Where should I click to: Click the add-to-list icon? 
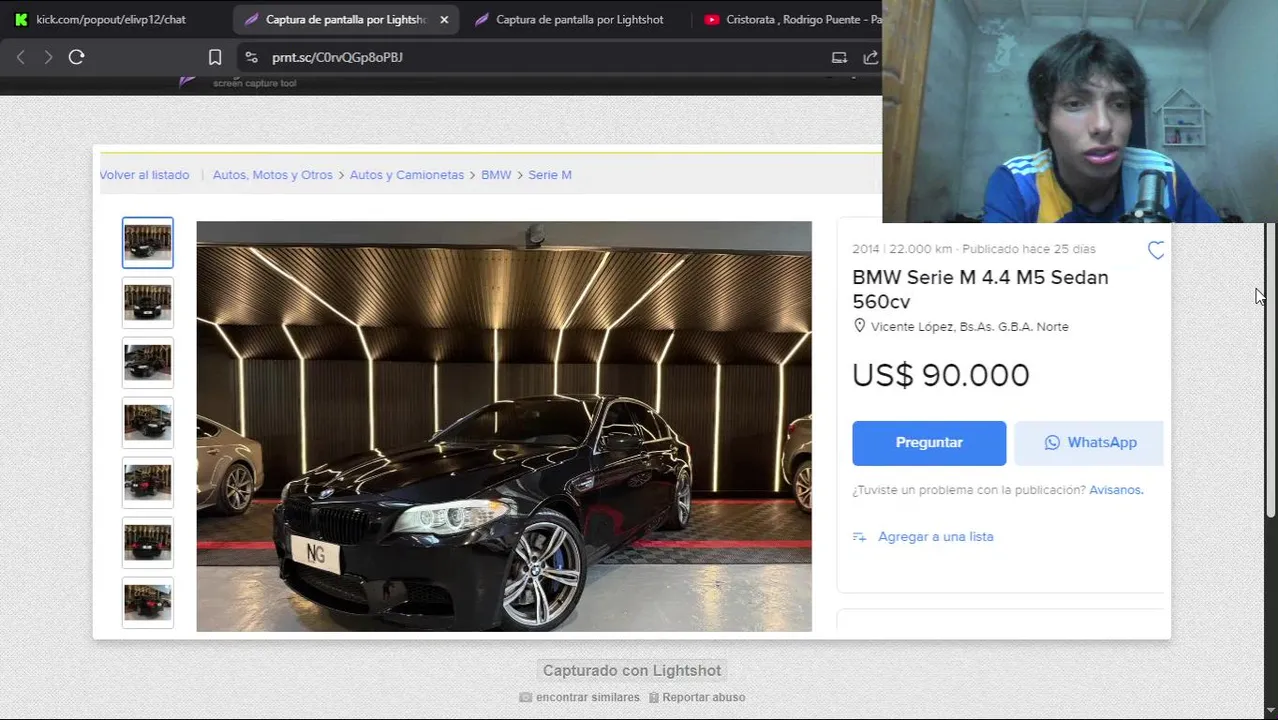tap(859, 537)
